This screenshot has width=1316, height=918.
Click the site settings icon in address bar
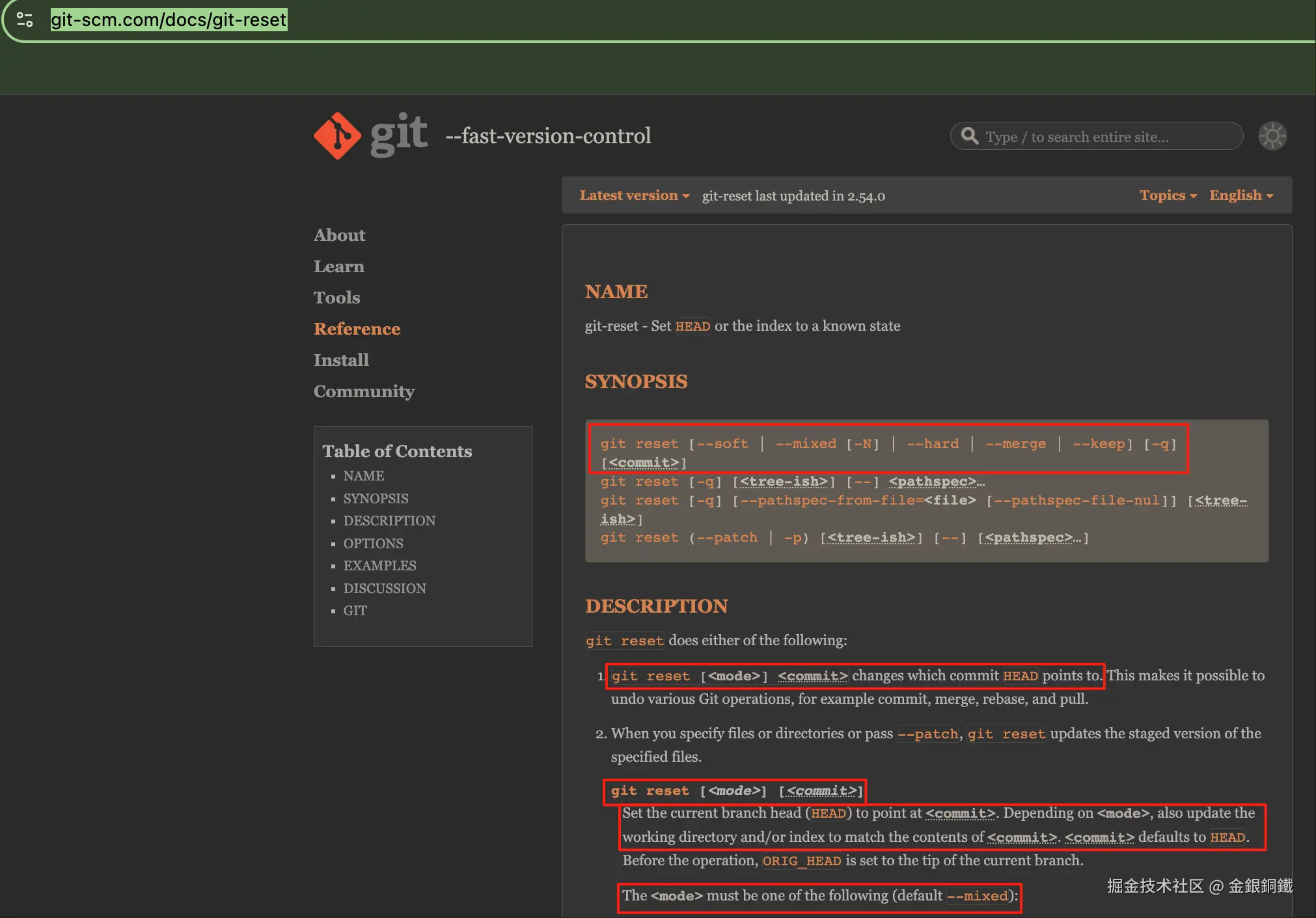point(25,20)
